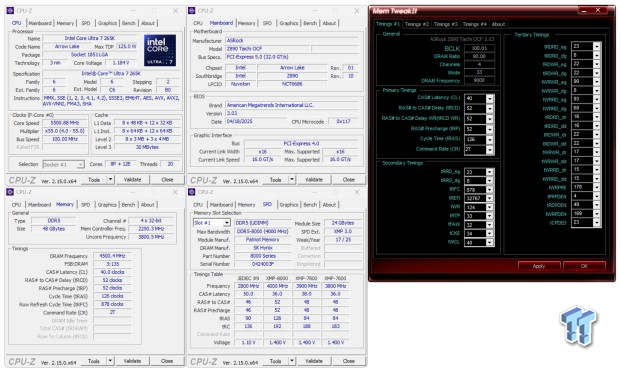Open tFAW dropdown in Secondary Timings

coord(490,225)
